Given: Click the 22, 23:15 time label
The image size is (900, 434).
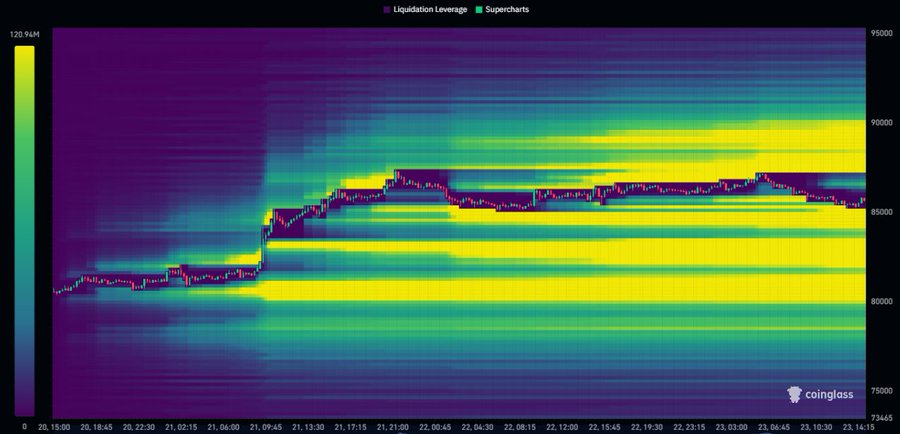Looking at the screenshot, I should click(689, 428).
